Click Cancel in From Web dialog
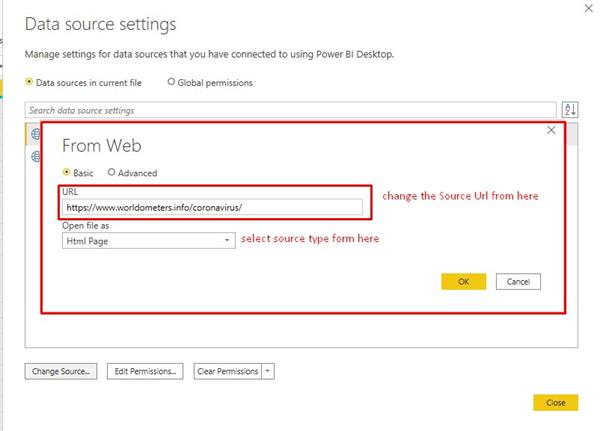 (x=518, y=281)
